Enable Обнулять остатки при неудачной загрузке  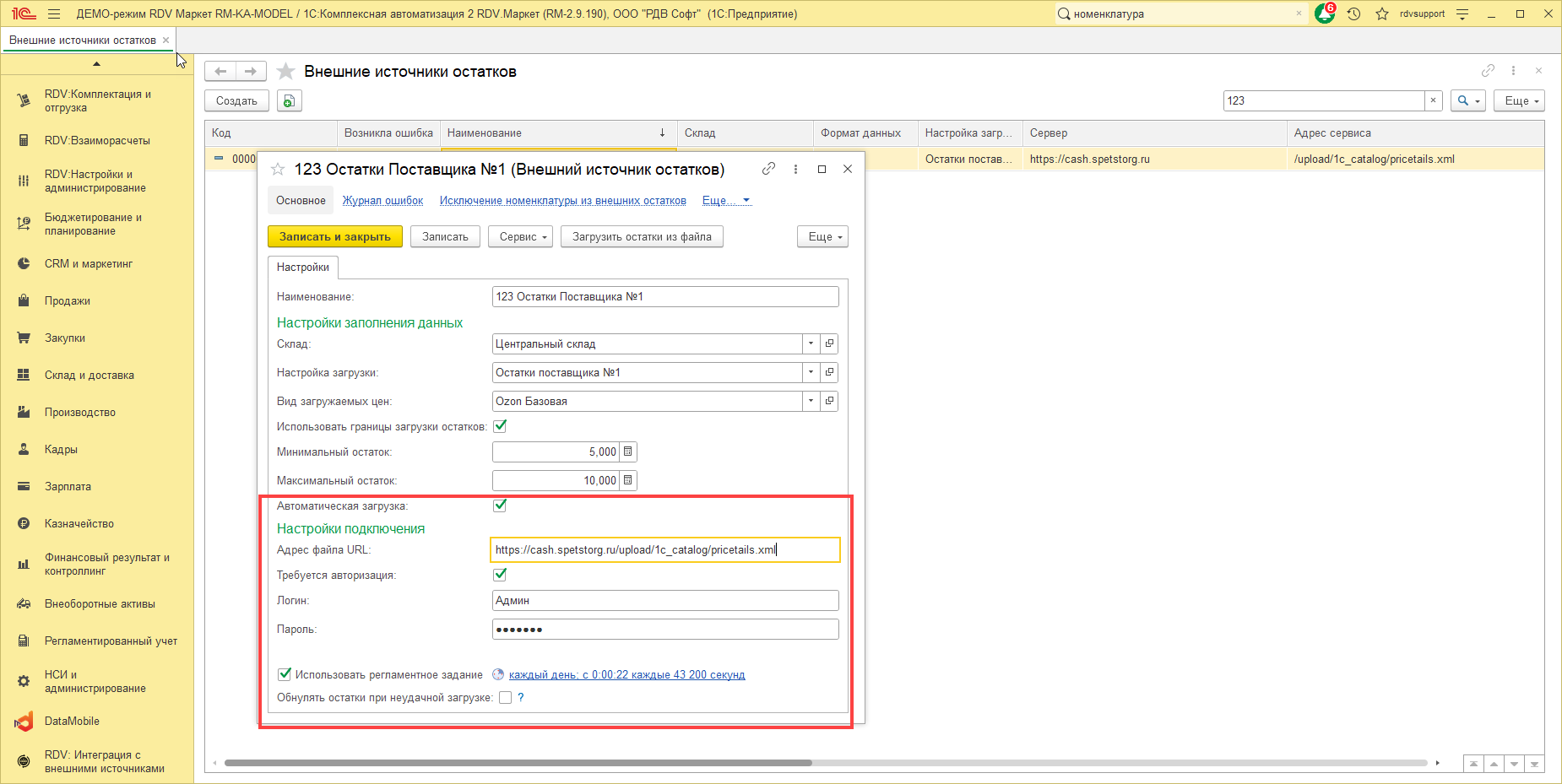[505, 698]
